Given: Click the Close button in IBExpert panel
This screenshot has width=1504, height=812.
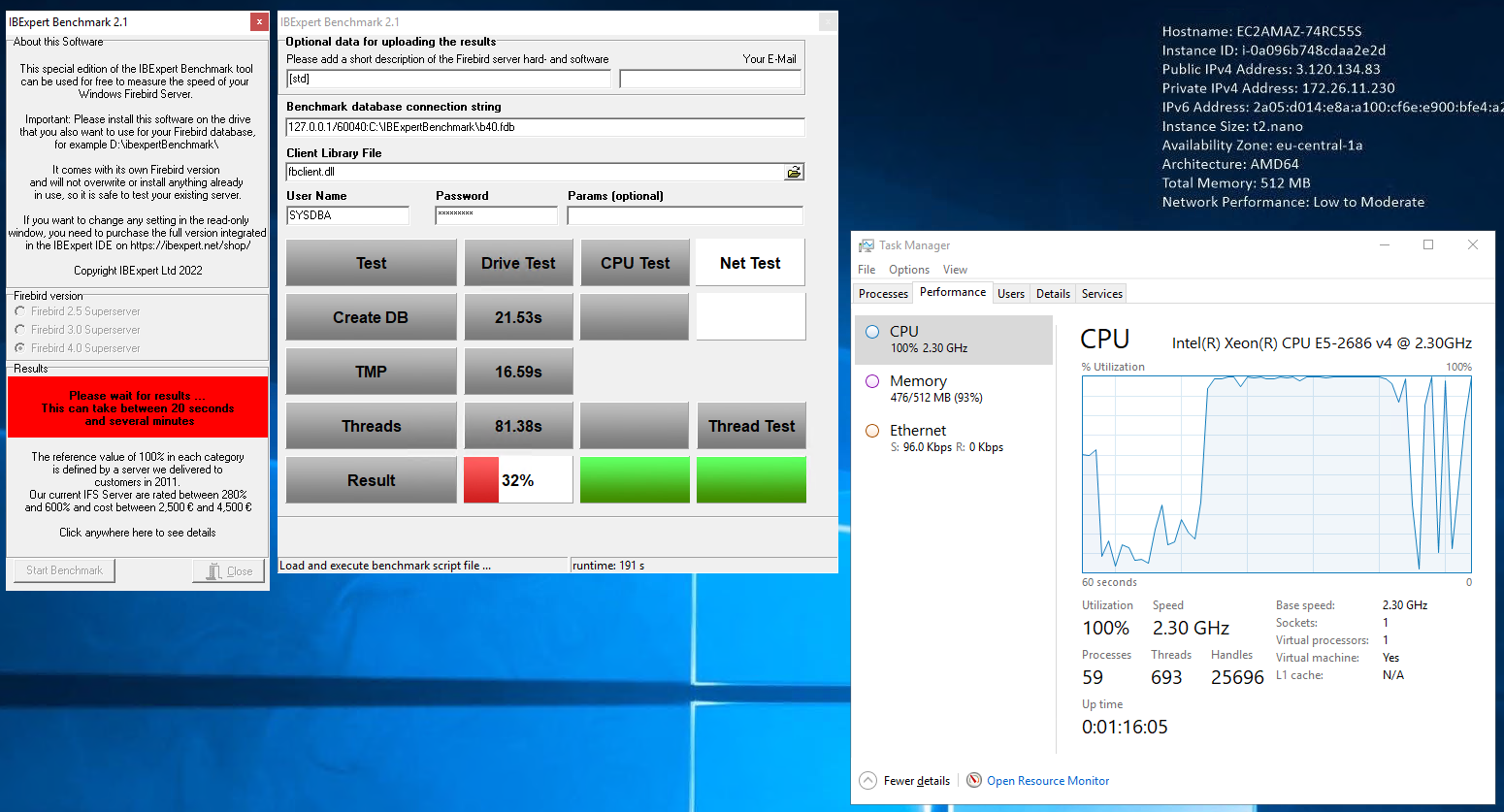Looking at the screenshot, I should [229, 571].
